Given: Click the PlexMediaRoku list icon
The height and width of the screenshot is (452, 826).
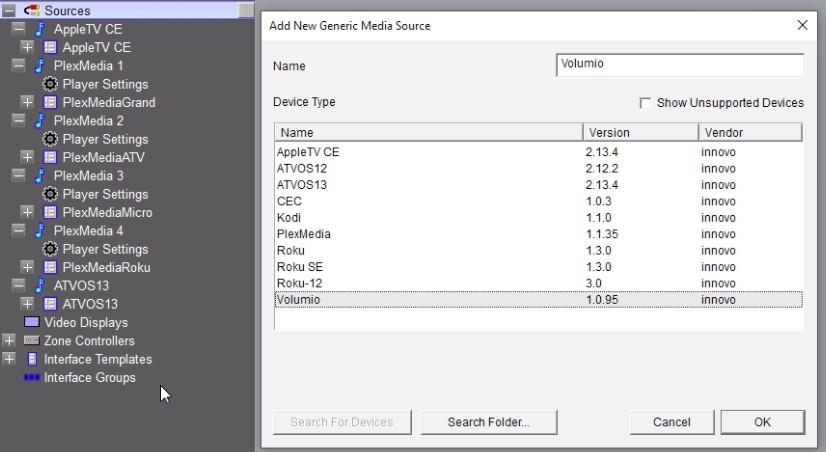Looking at the screenshot, I should tap(50, 267).
